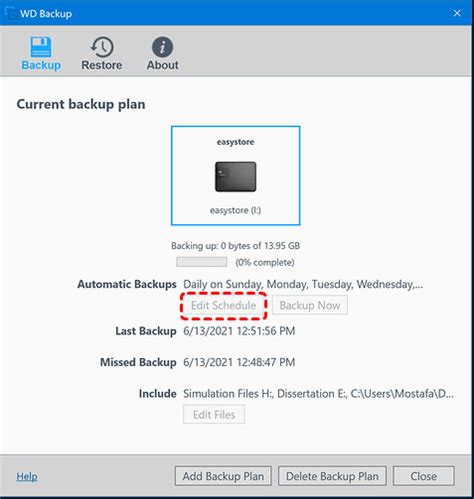
Task: Click the 'Last Backup' label
Action: 146,331
